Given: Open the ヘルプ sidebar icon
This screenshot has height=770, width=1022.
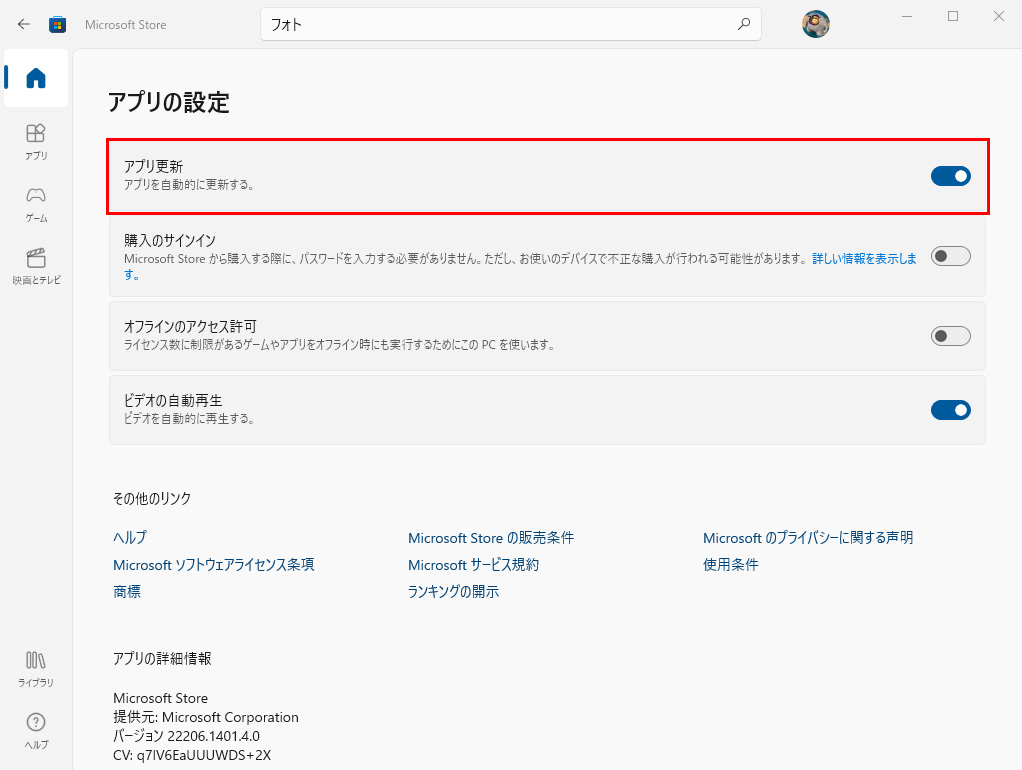Looking at the screenshot, I should (36, 731).
